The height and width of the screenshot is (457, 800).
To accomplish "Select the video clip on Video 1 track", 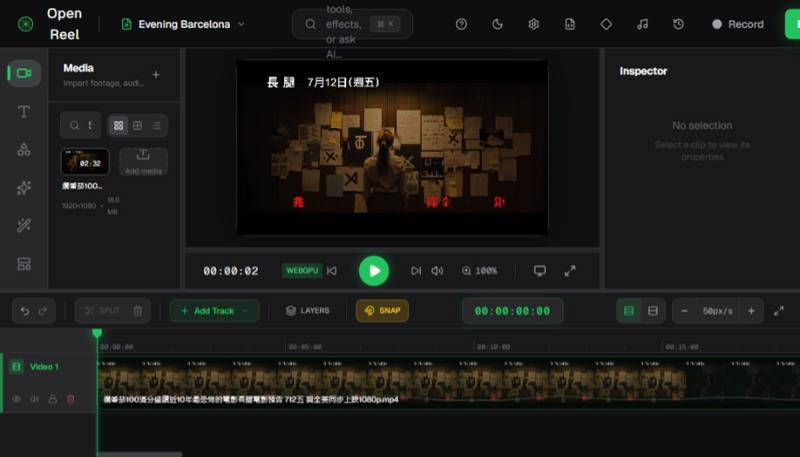I will click(449, 383).
